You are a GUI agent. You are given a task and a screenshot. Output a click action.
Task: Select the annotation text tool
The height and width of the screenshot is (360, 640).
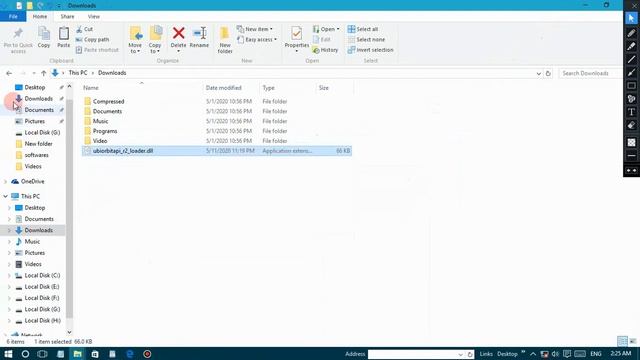[x=631, y=112]
